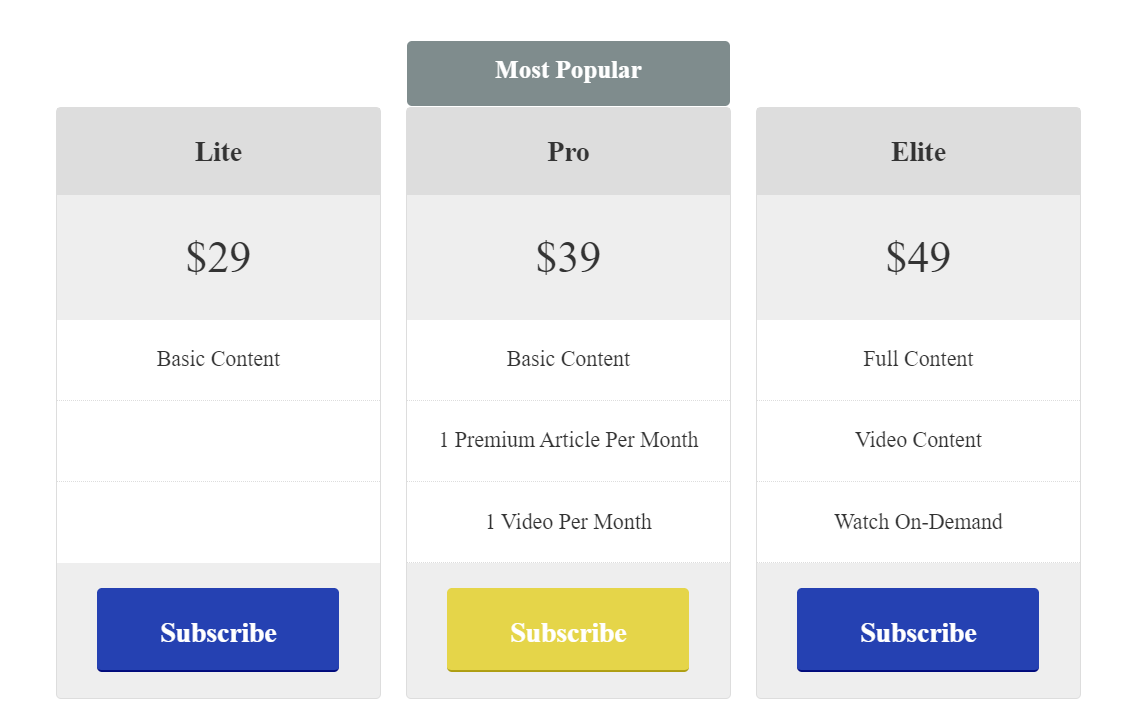The image size is (1142, 728).
Task: Click the empty third row in Lite
Action: pyautogui.click(x=218, y=522)
